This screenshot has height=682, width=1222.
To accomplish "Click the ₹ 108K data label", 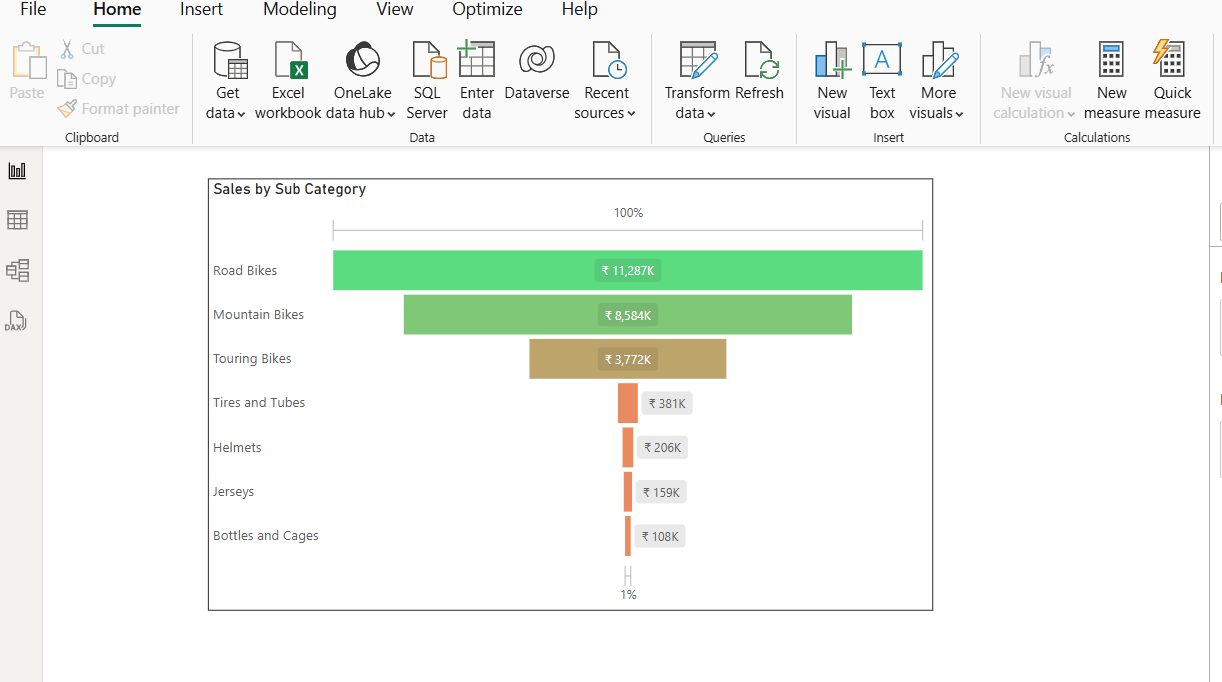I will (x=660, y=536).
